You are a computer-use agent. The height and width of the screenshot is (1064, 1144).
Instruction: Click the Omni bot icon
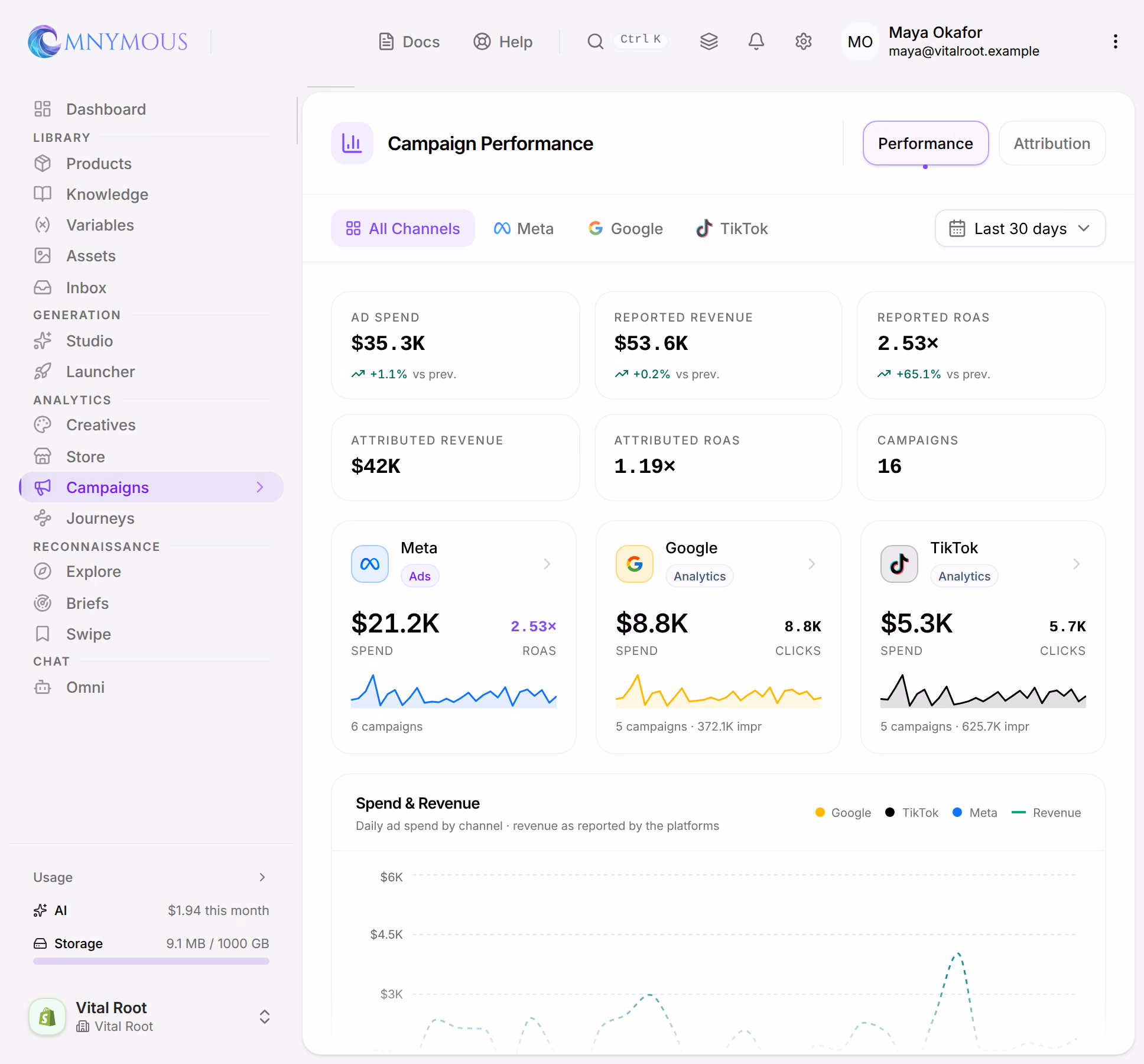[43, 687]
